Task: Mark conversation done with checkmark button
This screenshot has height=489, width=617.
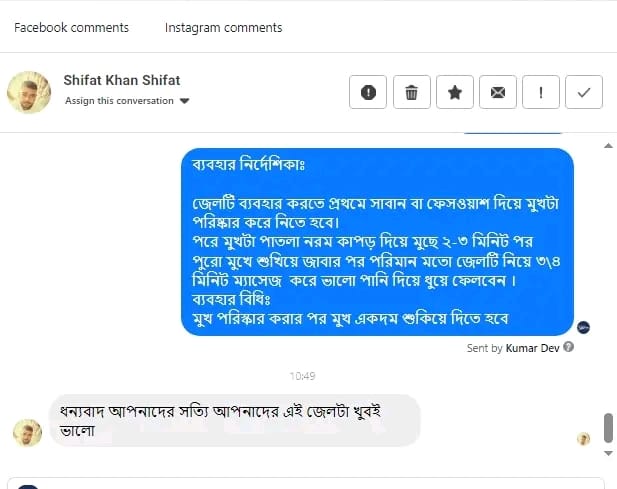Action: tap(583, 92)
